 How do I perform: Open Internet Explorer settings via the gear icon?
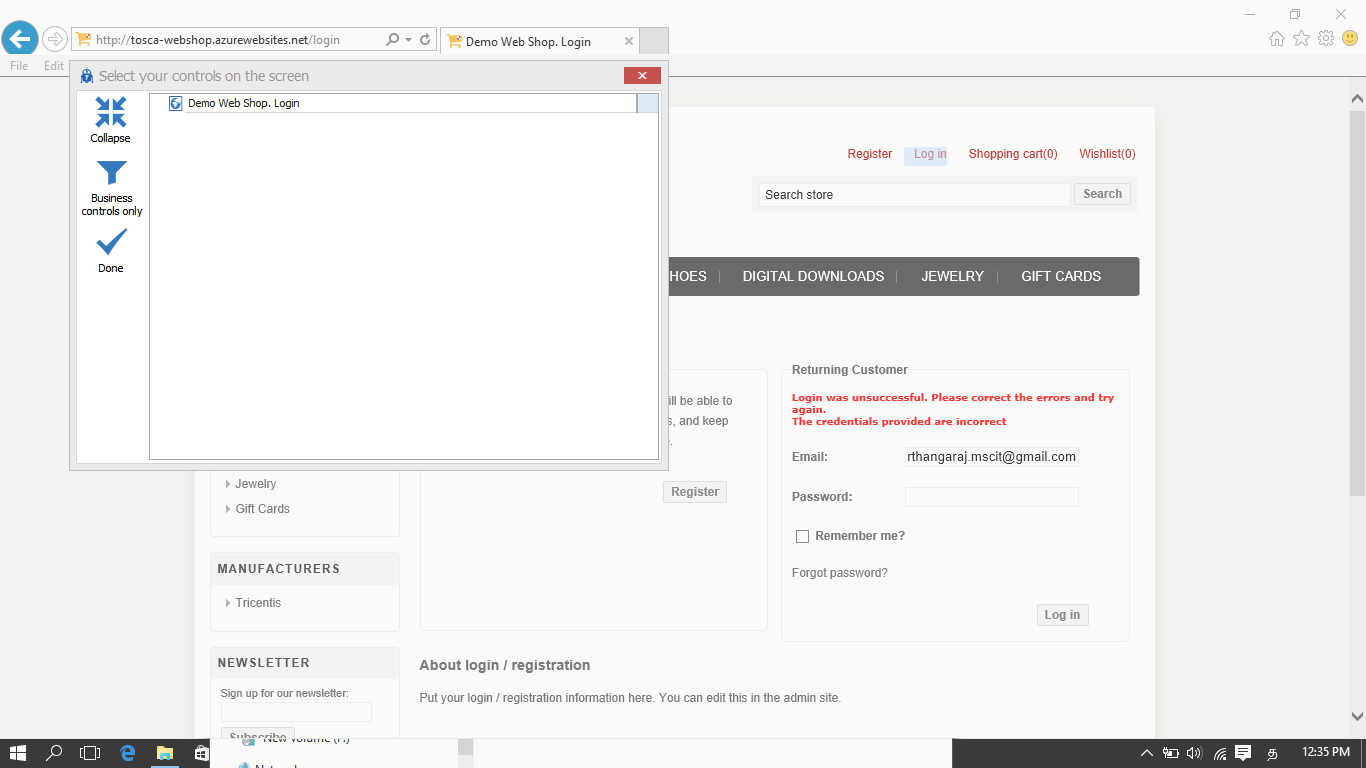click(x=1325, y=38)
